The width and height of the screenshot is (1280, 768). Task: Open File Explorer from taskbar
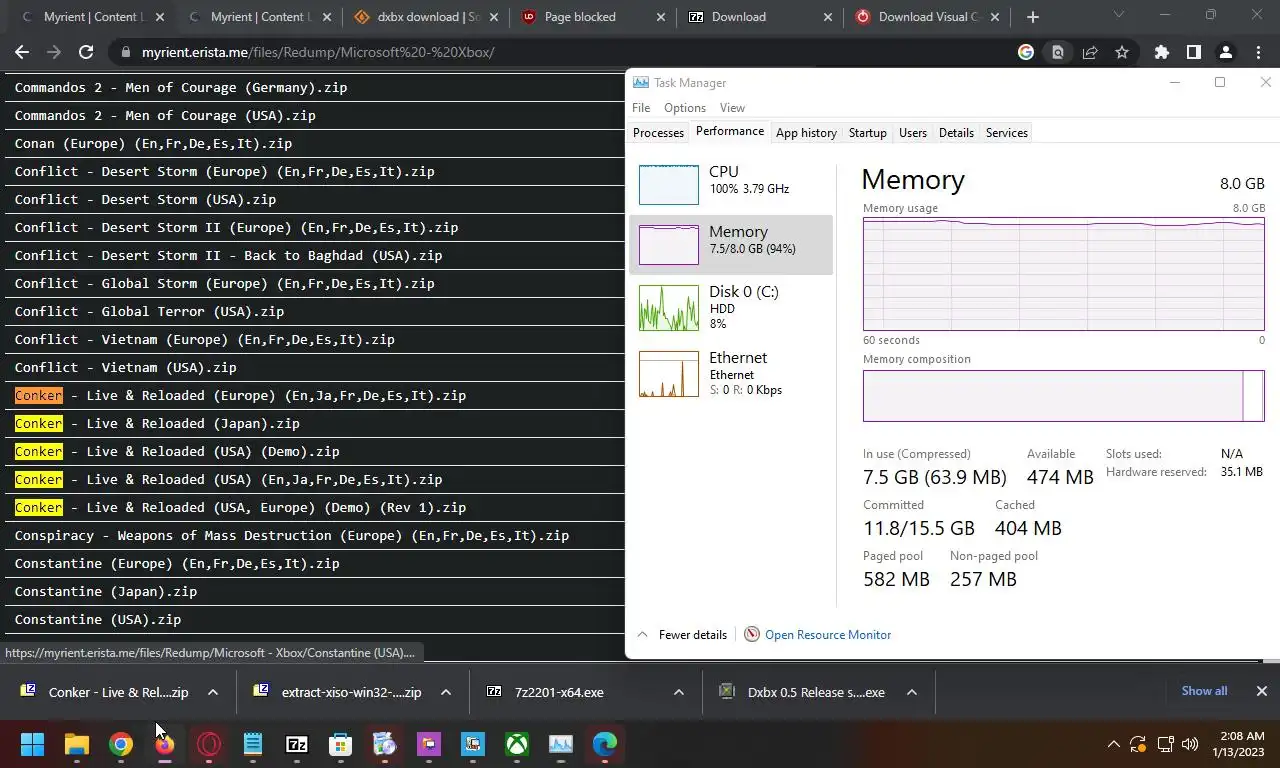pyautogui.click(x=77, y=744)
